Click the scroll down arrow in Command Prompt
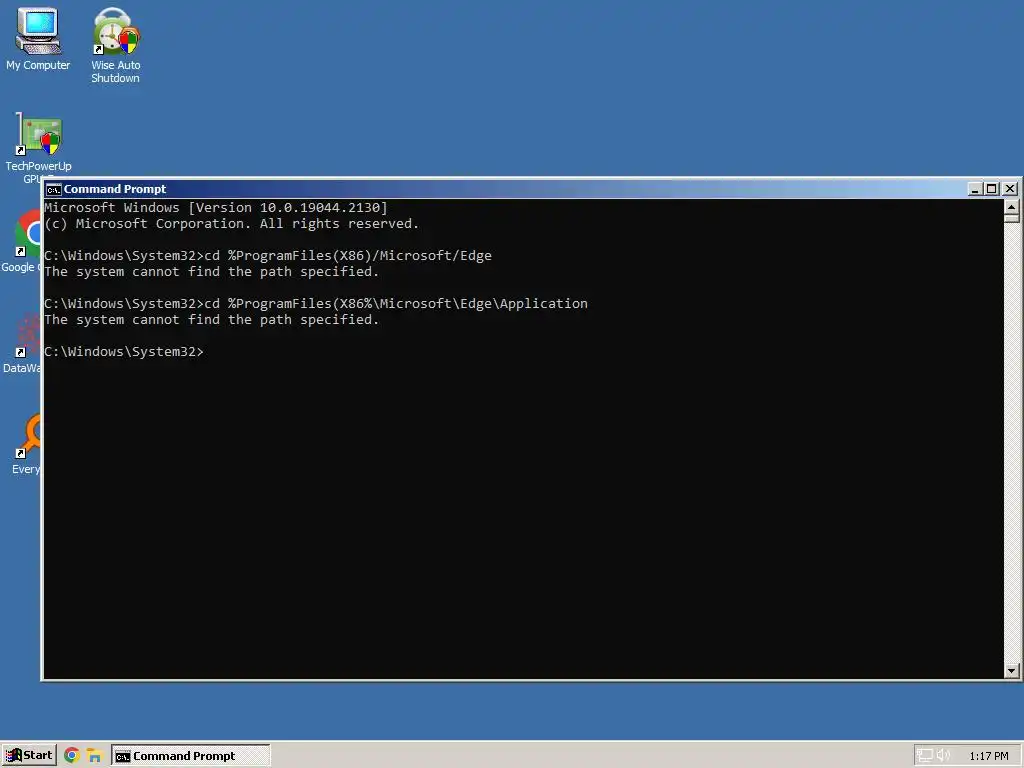 [1012, 671]
